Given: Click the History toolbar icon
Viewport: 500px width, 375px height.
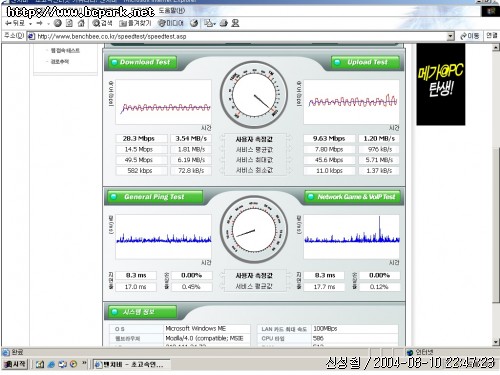Looking at the screenshot, I should [x=194, y=23].
